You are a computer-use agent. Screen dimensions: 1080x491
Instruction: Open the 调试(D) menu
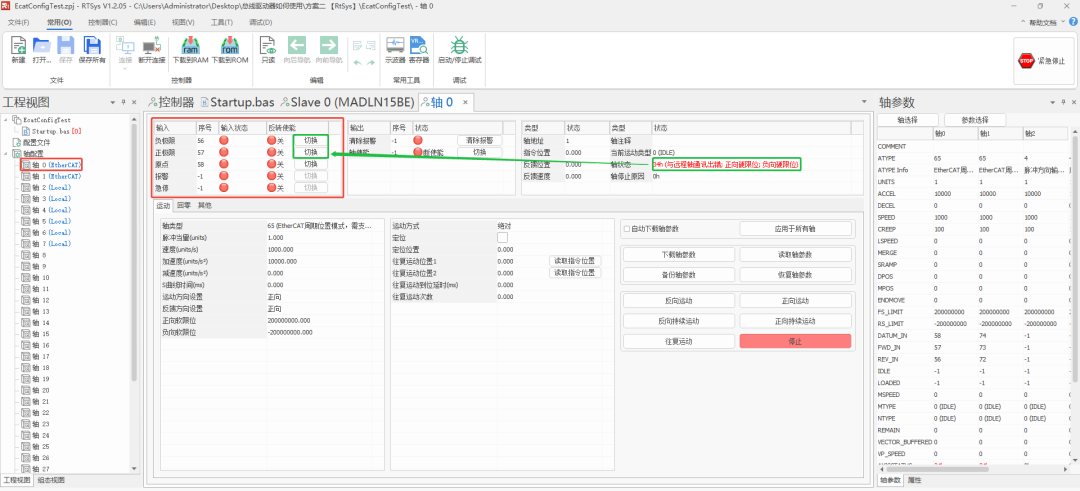(260, 22)
